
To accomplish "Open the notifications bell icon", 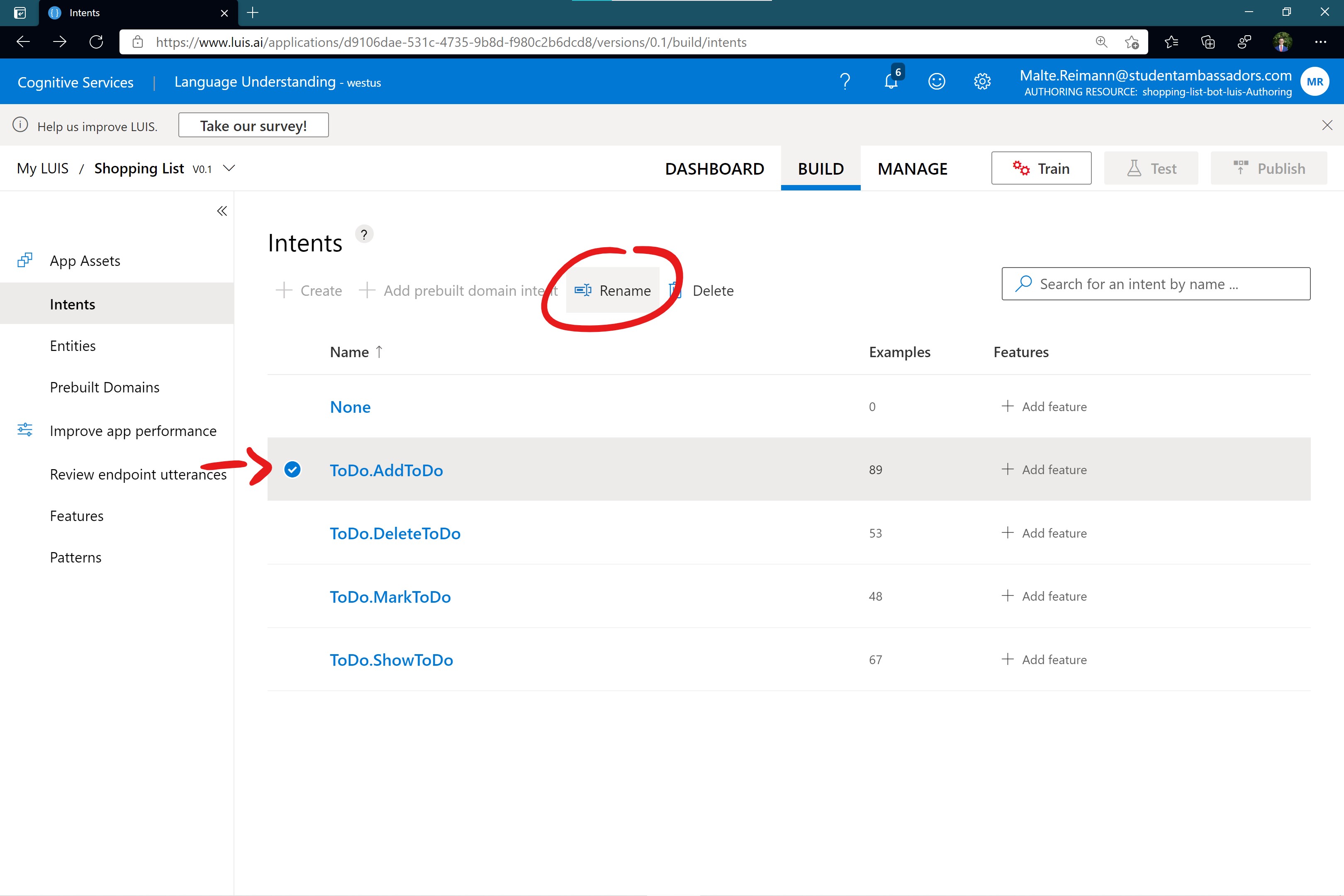I will [891, 82].
